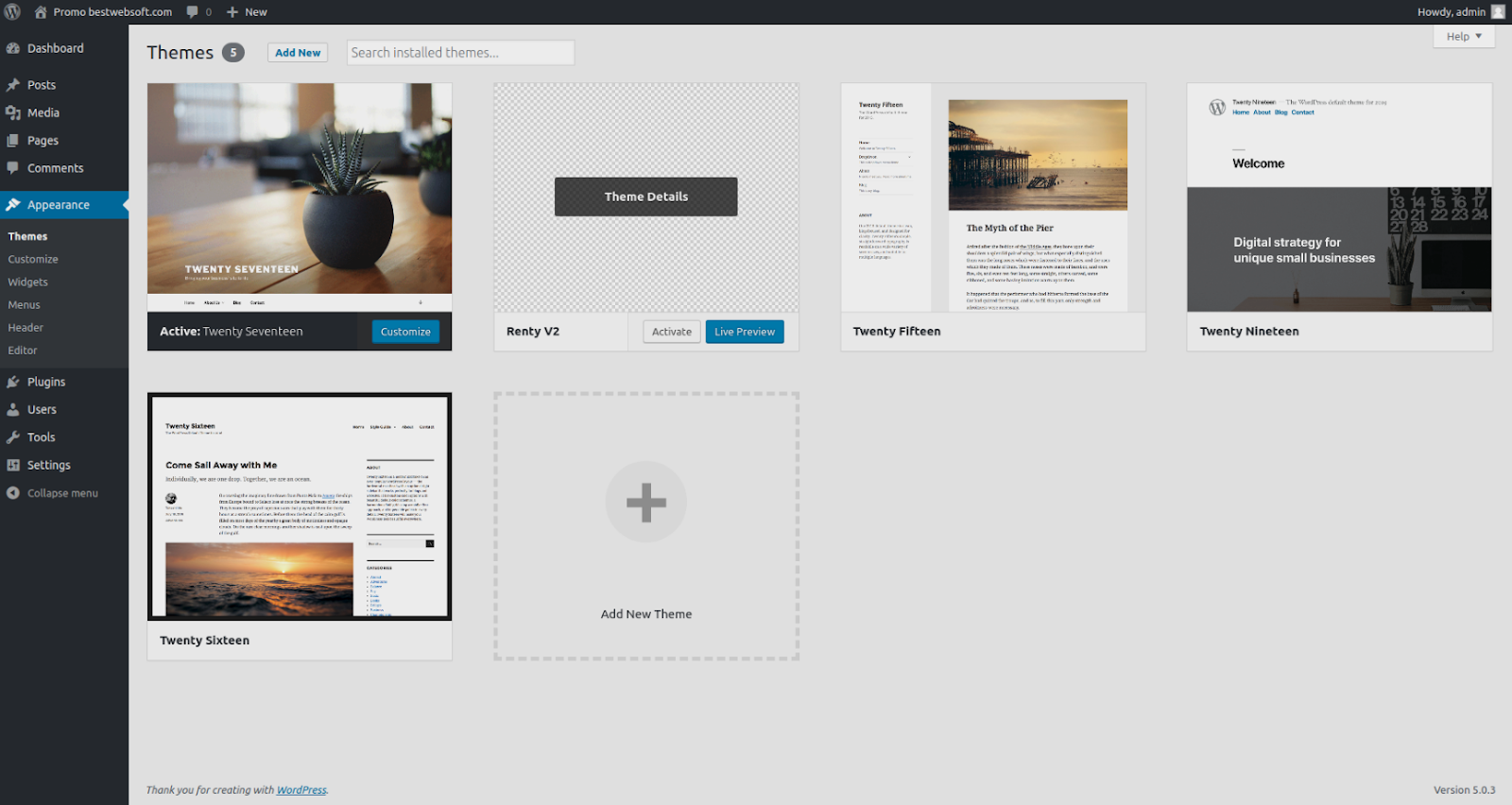This screenshot has height=805, width=1512.
Task: Open the Menus submenu item
Action: 25,304
